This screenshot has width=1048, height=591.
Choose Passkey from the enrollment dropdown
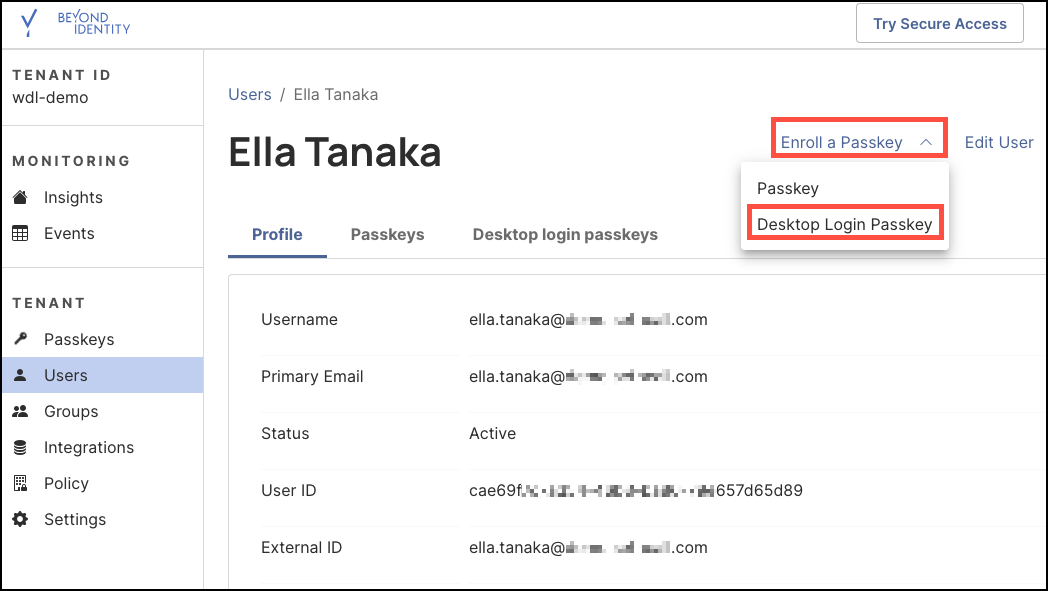click(789, 188)
